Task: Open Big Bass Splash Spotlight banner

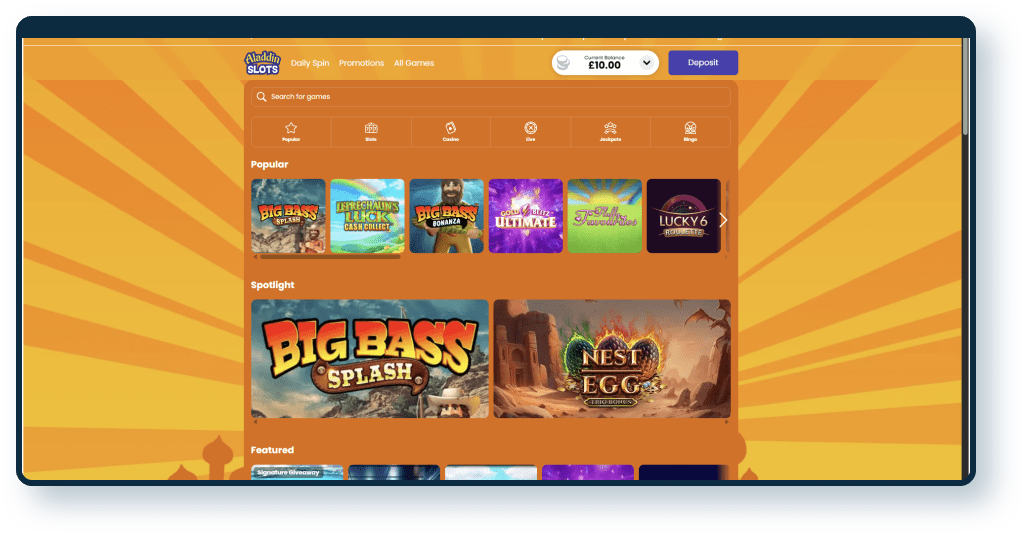Action: pyautogui.click(x=370, y=358)
